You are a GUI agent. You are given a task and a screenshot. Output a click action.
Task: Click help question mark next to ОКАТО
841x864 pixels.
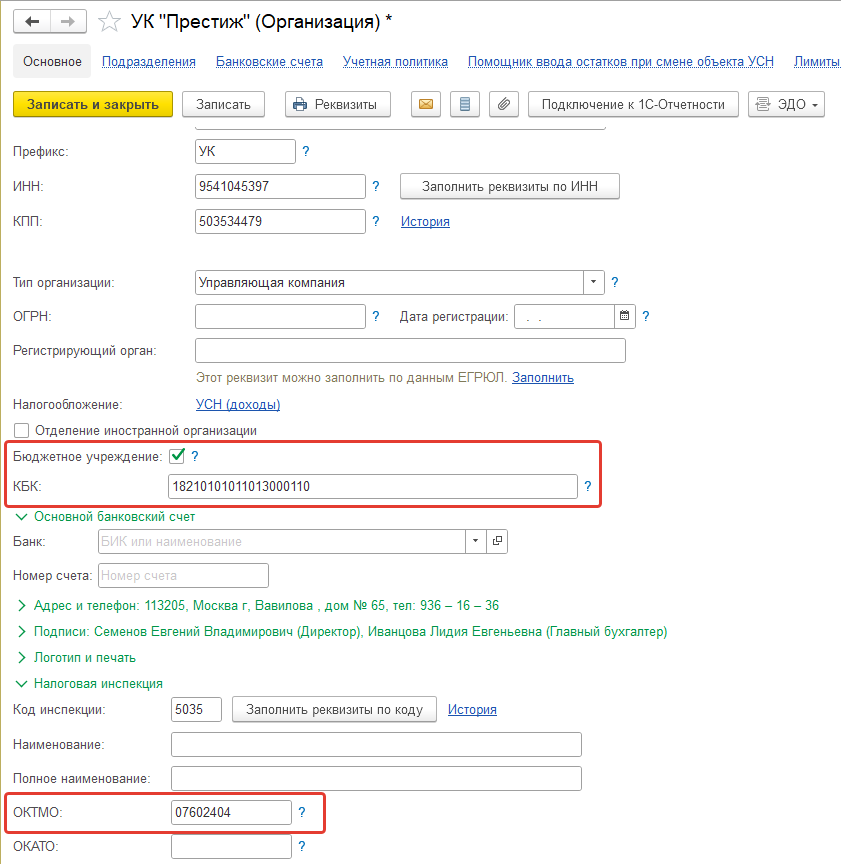(302, 846)
